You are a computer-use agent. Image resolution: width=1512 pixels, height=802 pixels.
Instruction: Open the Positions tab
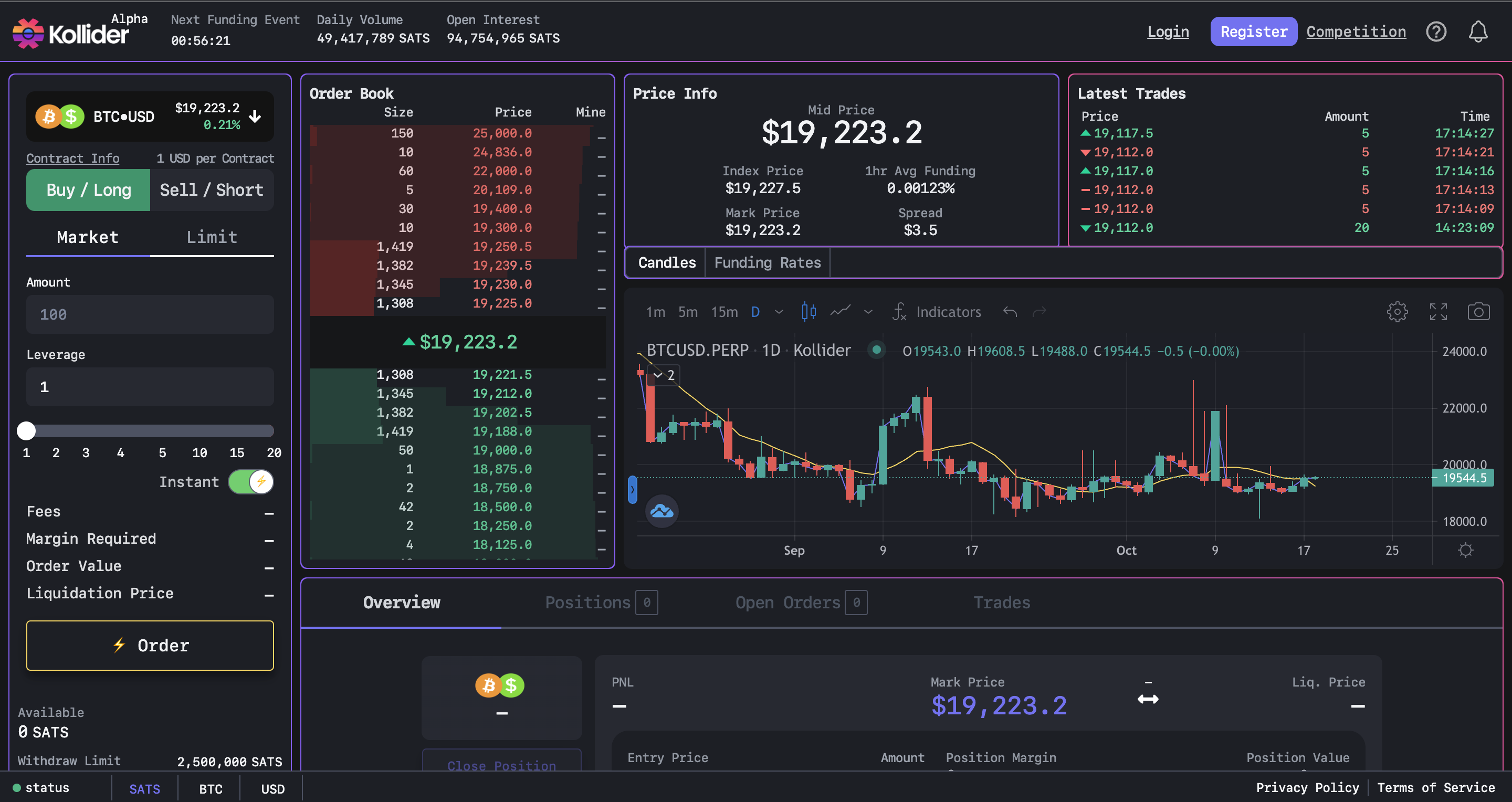point(587,603)
